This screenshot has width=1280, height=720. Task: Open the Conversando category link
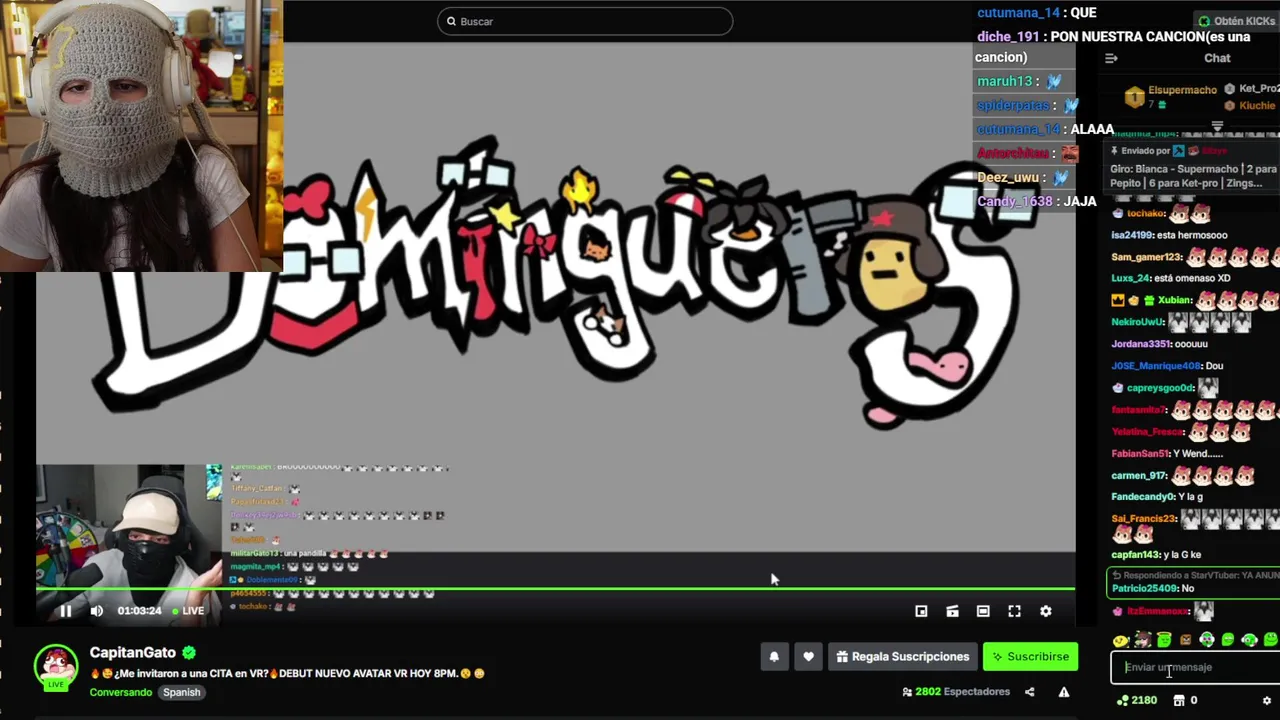coord(121,692)
